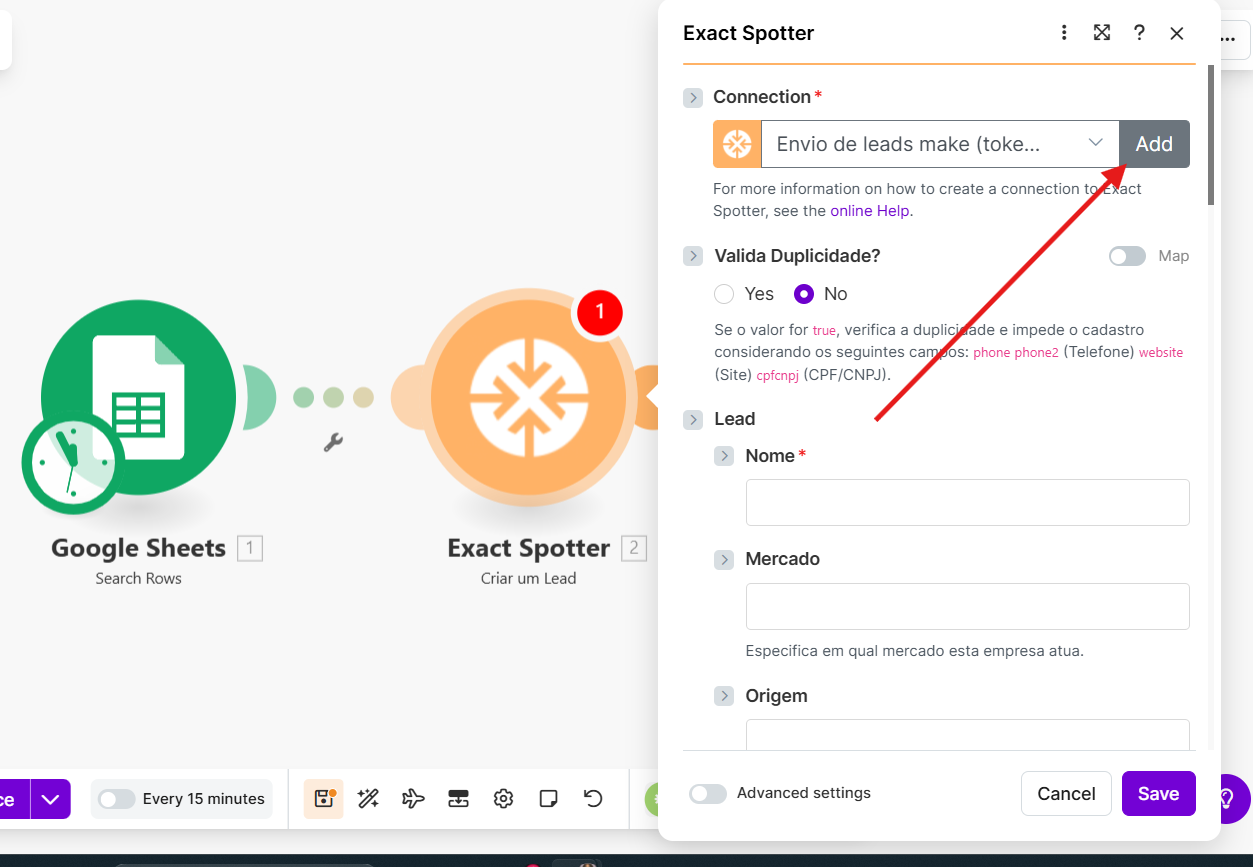Toggle Map switch for Valida Duplicidade
This screenshot has height=867, width=1253.
click(x=1127, y=256)
